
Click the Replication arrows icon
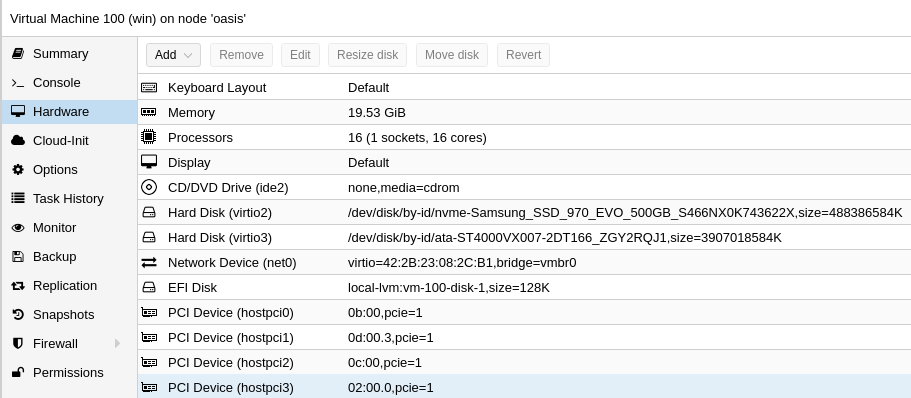coord(18,286)
